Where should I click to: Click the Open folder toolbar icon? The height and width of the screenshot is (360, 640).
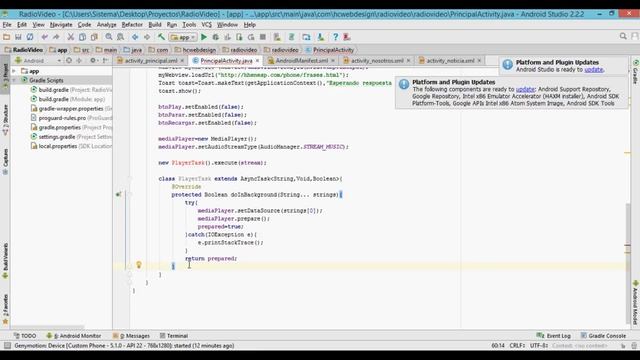[x=7, y=37]
